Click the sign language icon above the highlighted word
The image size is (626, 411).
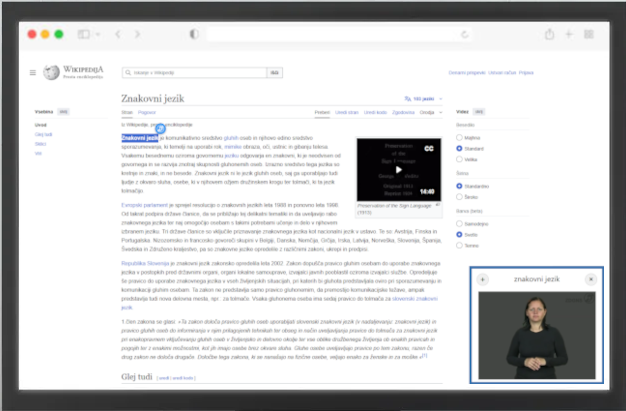point(160,128)
